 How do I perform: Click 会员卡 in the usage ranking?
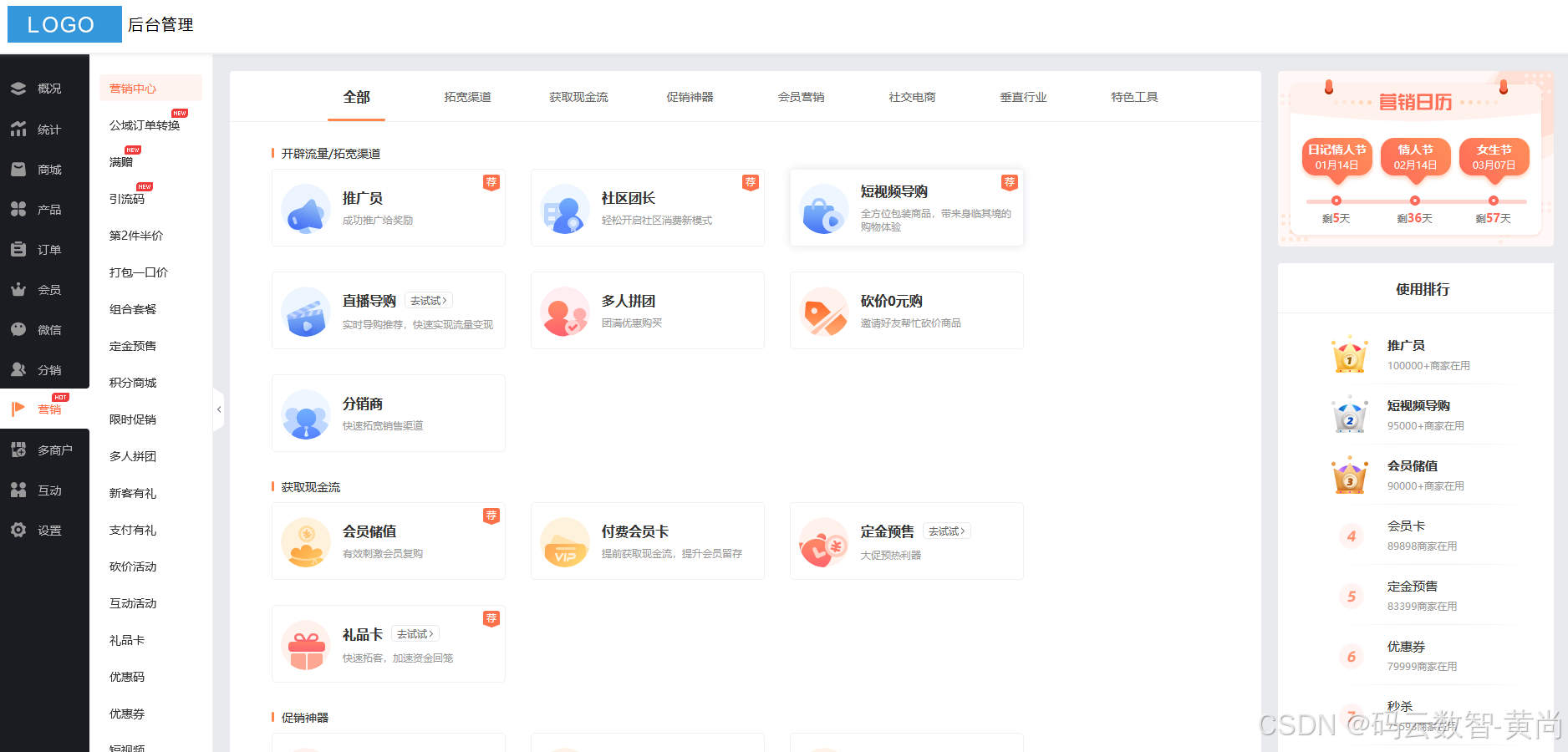pos(1406,526)
